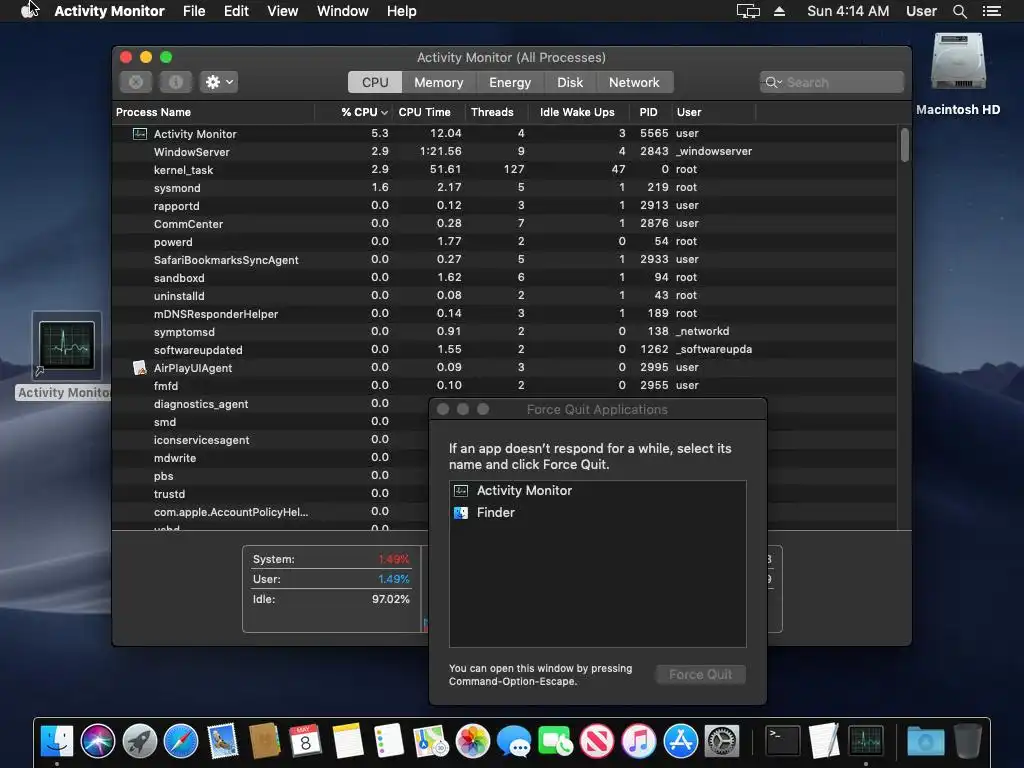Select Activity Monitor desktop shortcut icon

67,346
